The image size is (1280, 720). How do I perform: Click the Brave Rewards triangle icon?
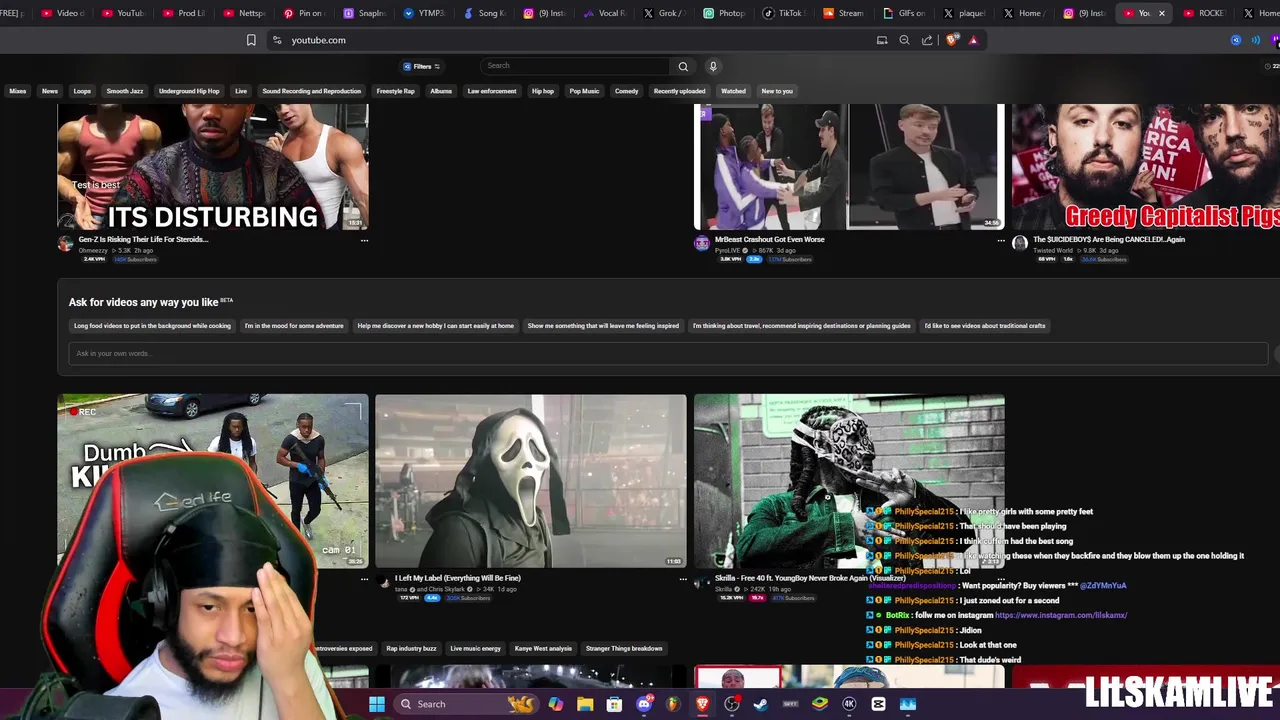point(973,40)
